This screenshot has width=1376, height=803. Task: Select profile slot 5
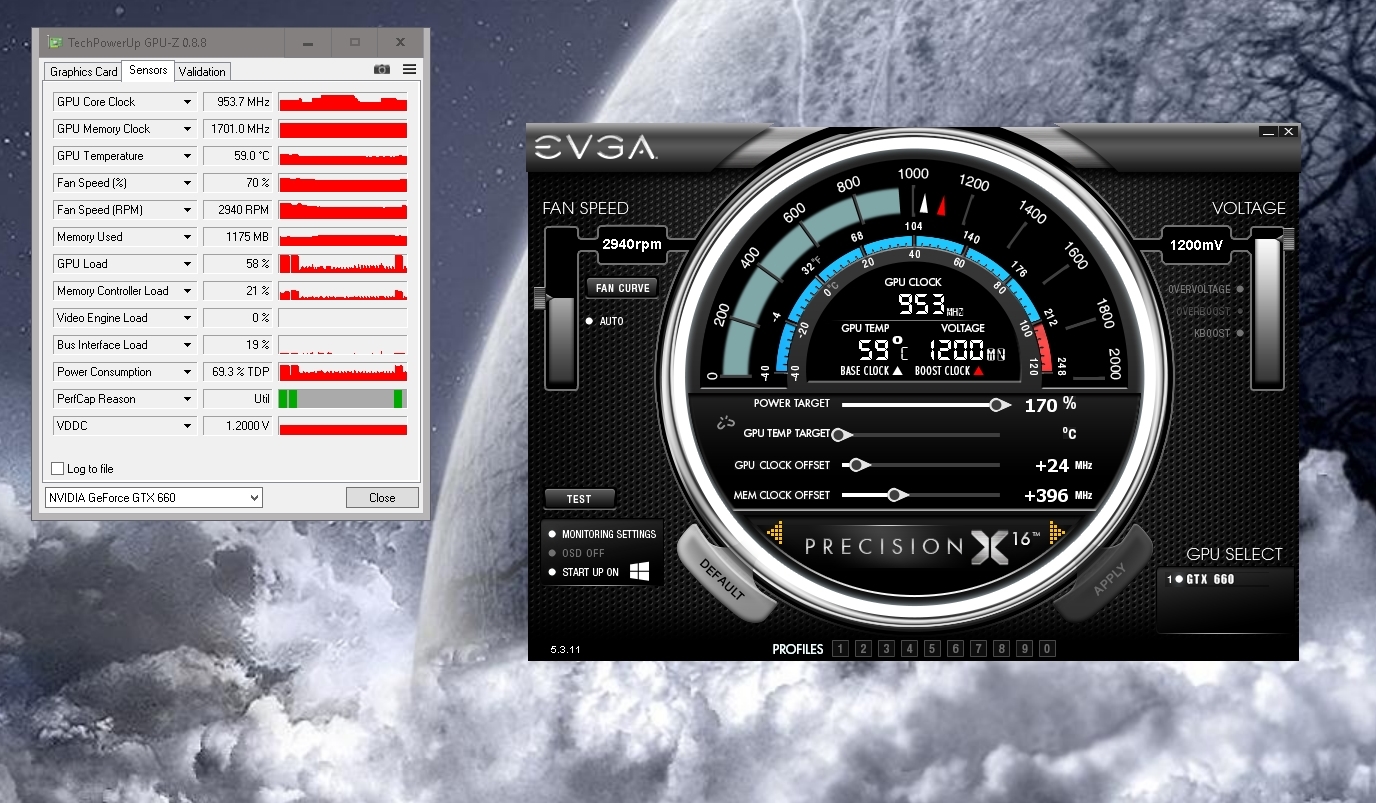932,649
